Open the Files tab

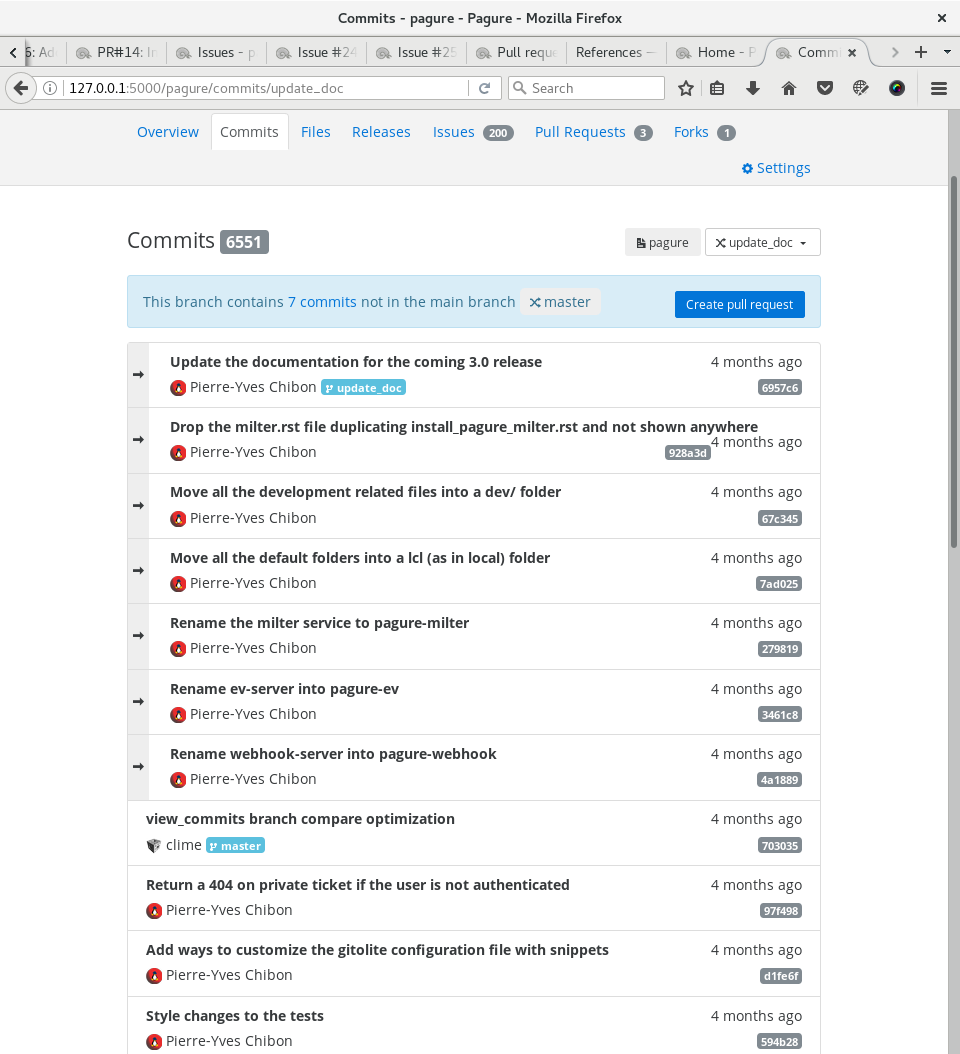(315, 132)
